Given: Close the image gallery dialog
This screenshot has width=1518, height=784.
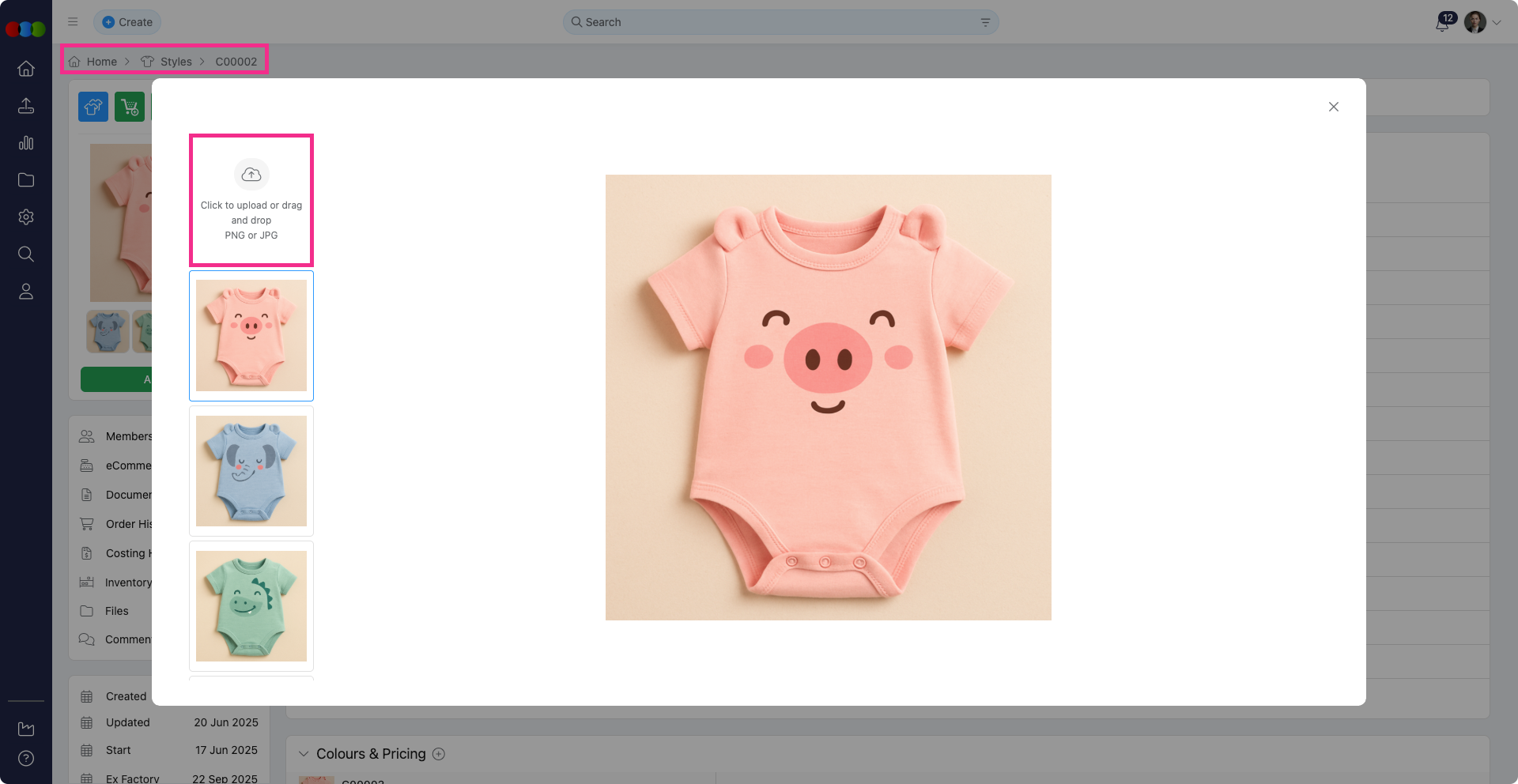Looking at the screenshot, I should point(1333,107).
